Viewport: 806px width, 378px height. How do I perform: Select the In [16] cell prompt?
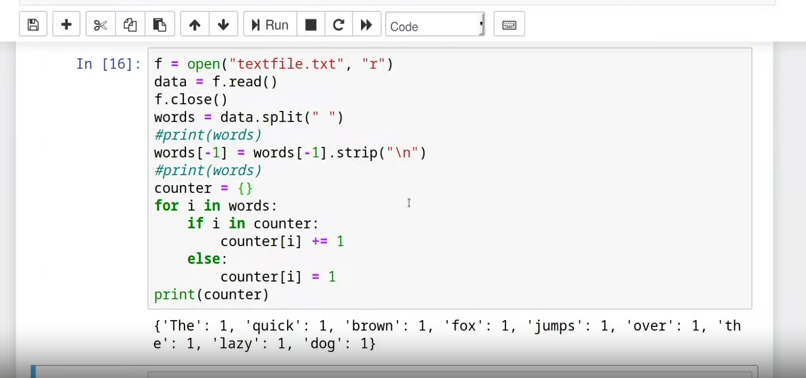point(108,64)
